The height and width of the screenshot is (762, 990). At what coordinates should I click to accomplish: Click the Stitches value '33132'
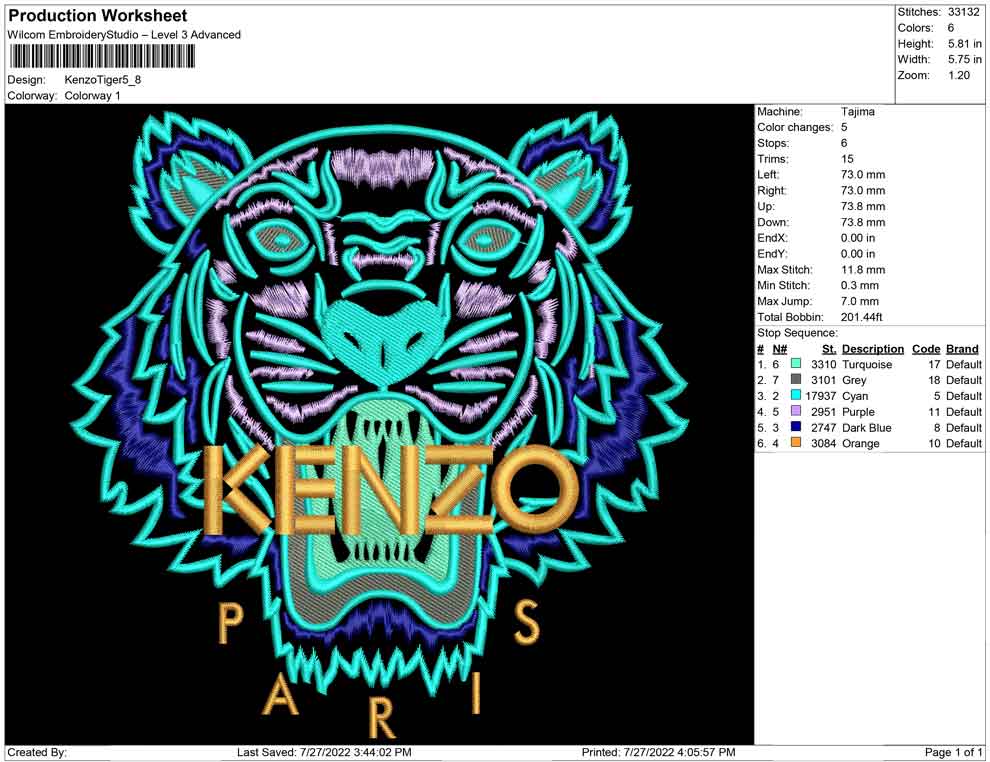[x=964, y=12]
